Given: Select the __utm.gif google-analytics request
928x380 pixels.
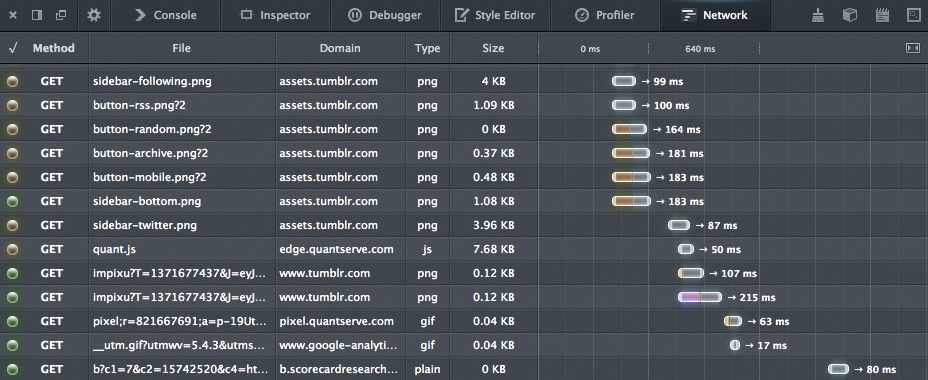Looking at the screenshot, I should point(464,345).
